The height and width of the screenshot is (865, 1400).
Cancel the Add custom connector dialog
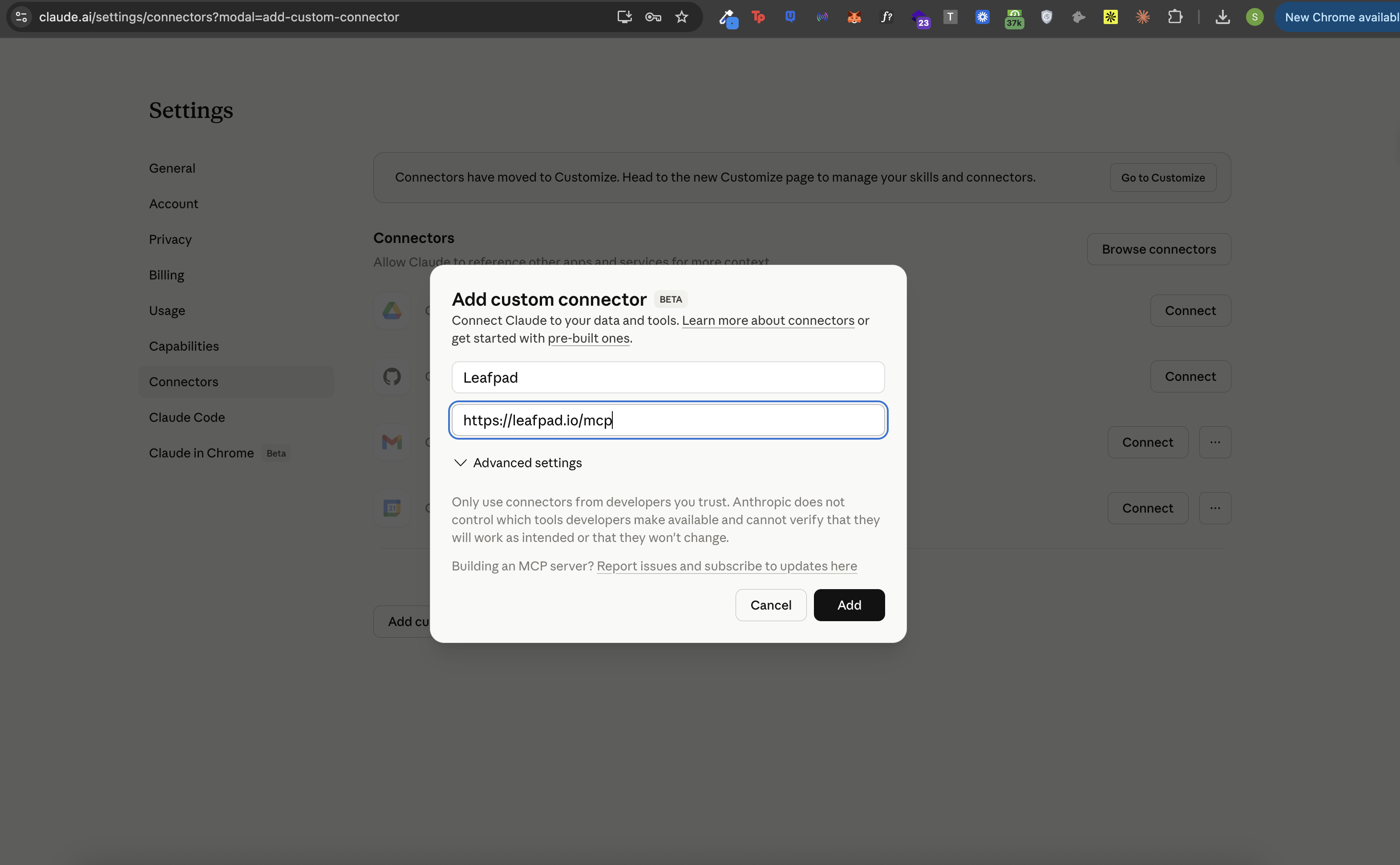(x=771, y=605)
